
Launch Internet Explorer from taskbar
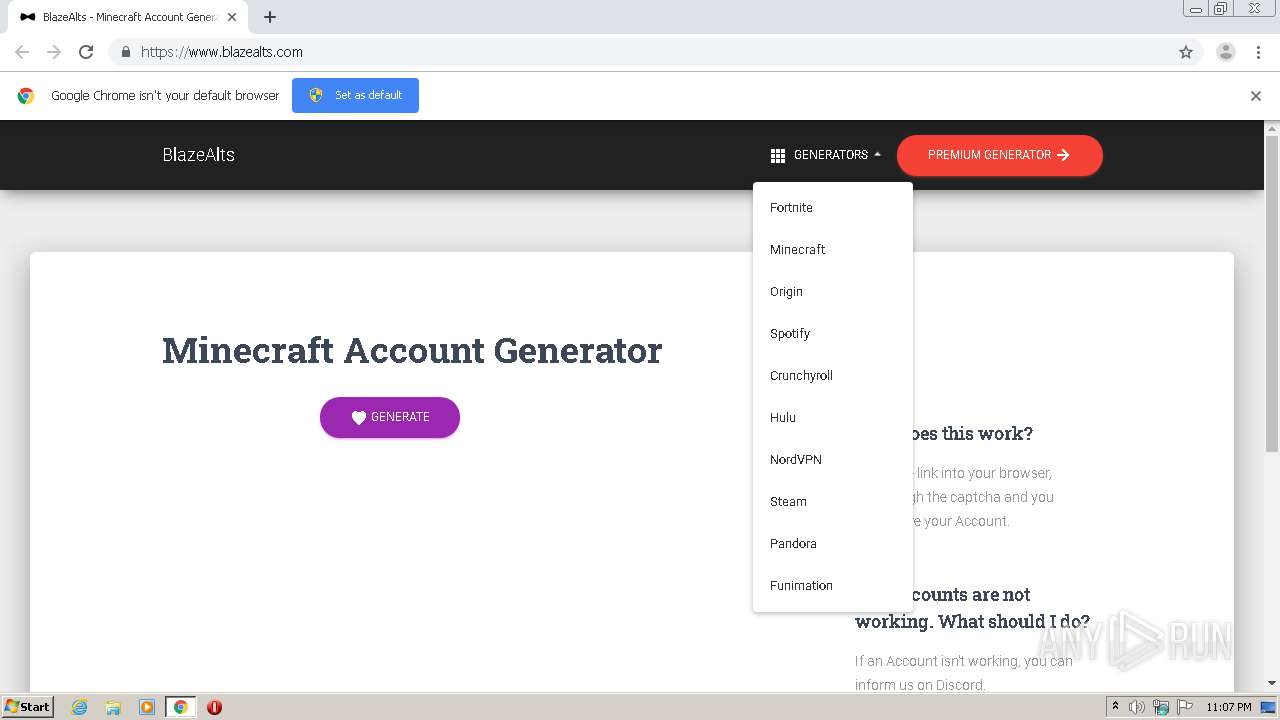tap(79, 707)
